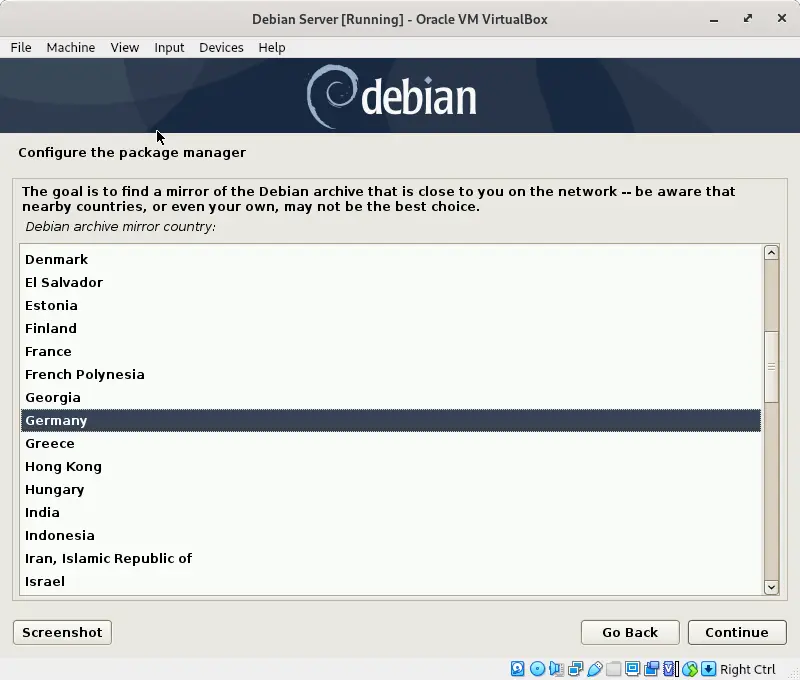Open the Devices menu

pyautogui.click(x=221, y=47)
